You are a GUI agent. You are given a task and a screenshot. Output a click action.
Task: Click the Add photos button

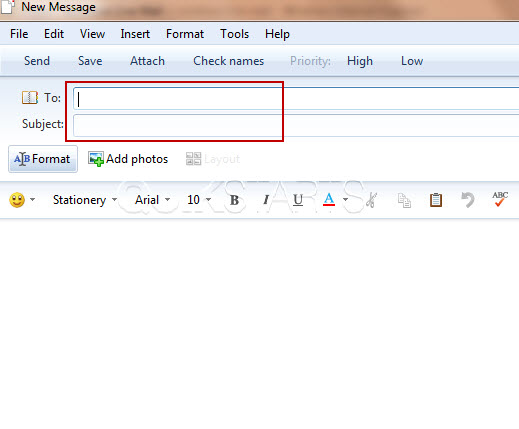[x=128, y=159]
